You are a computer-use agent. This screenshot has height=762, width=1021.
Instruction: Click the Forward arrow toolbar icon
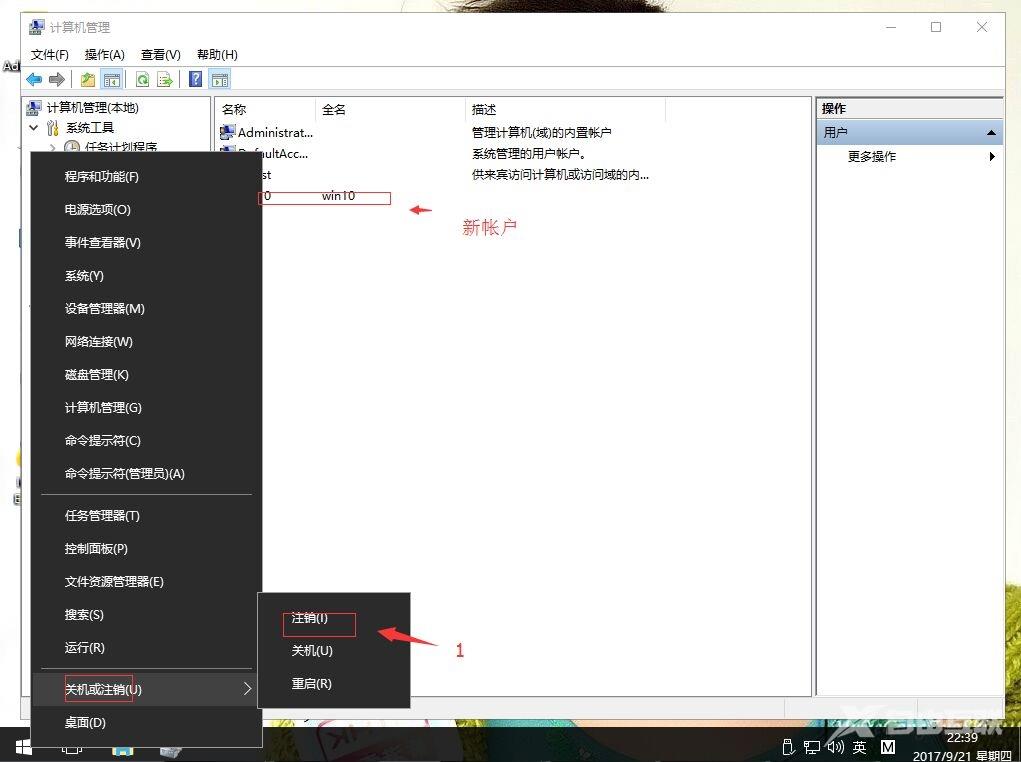[57, 80]
